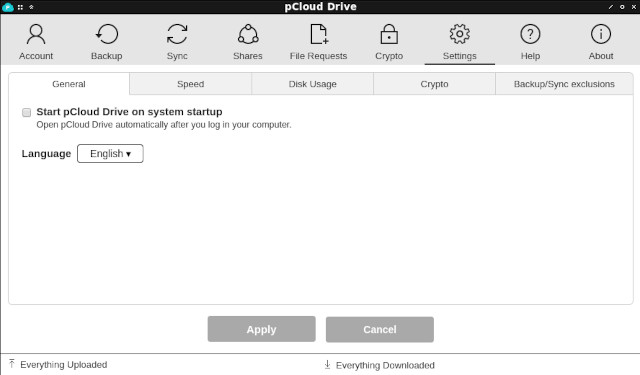Open the File Requests section
Screen dimensions: 640x375
point(318,41)
